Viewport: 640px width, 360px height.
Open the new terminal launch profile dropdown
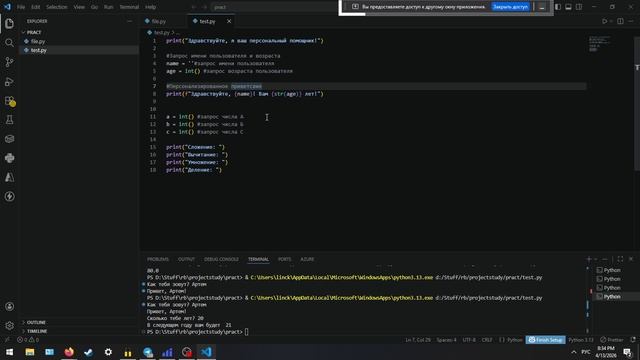point(596,259)
